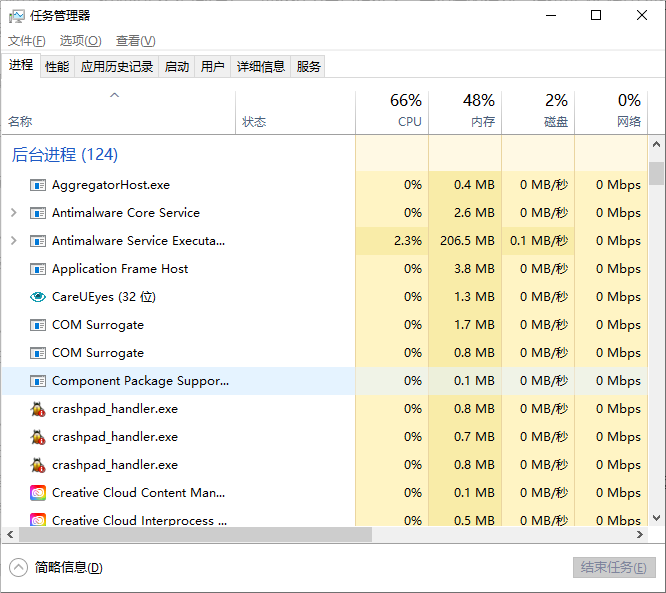Select the Antimalware Core Service name

click(x=126, y=213)
